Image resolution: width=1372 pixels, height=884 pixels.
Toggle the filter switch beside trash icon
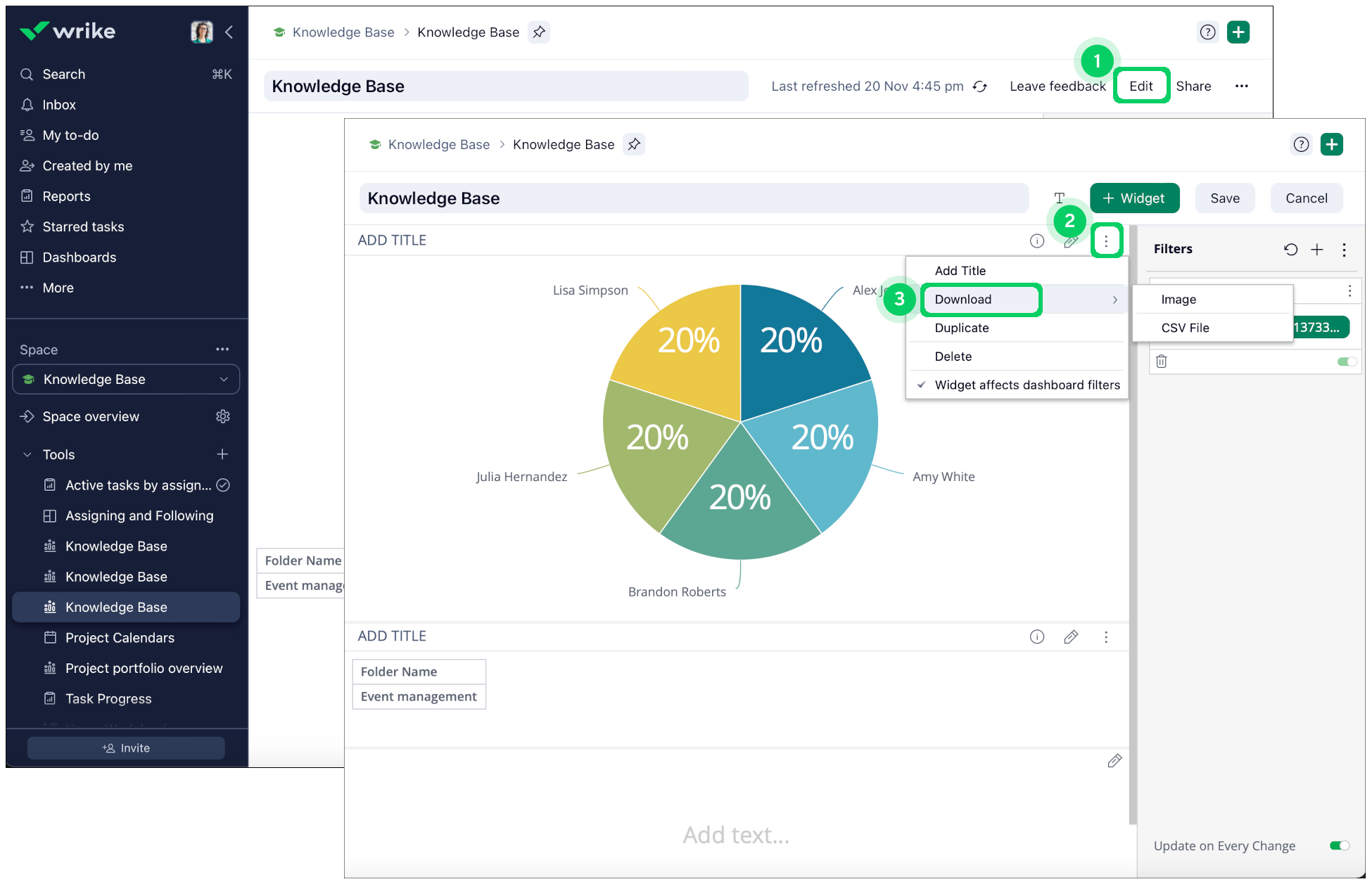tap(1347, 361)
